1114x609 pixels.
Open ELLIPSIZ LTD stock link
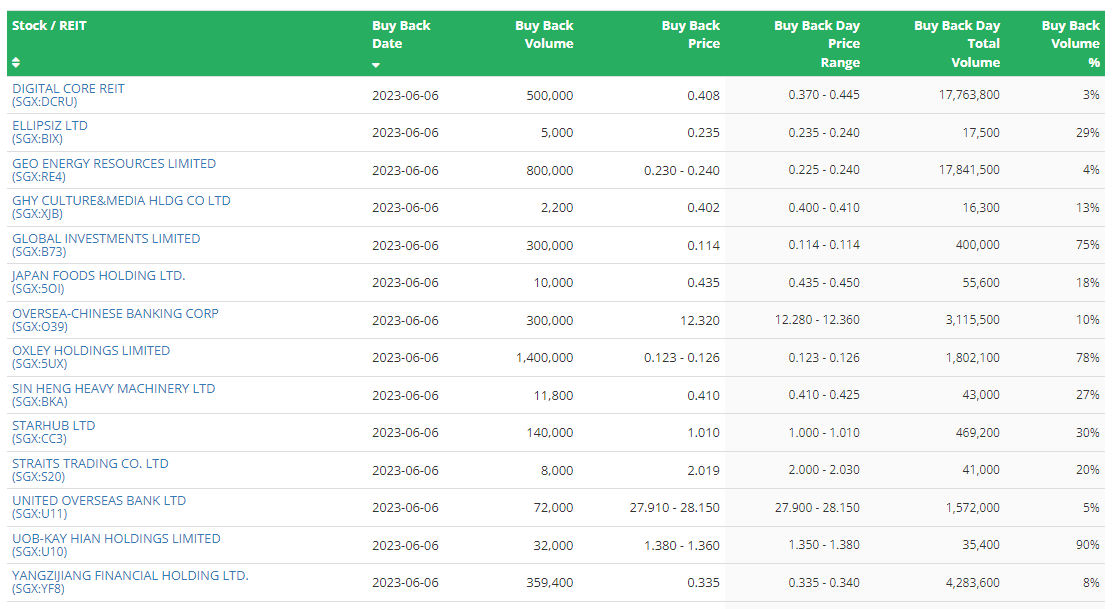50,131
